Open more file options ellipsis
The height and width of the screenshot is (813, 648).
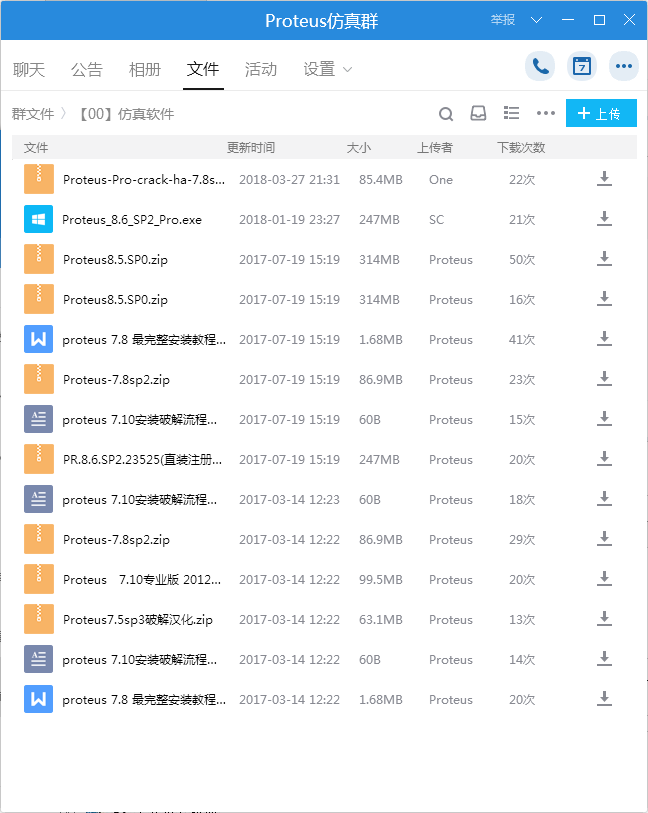tap(545, 113)
